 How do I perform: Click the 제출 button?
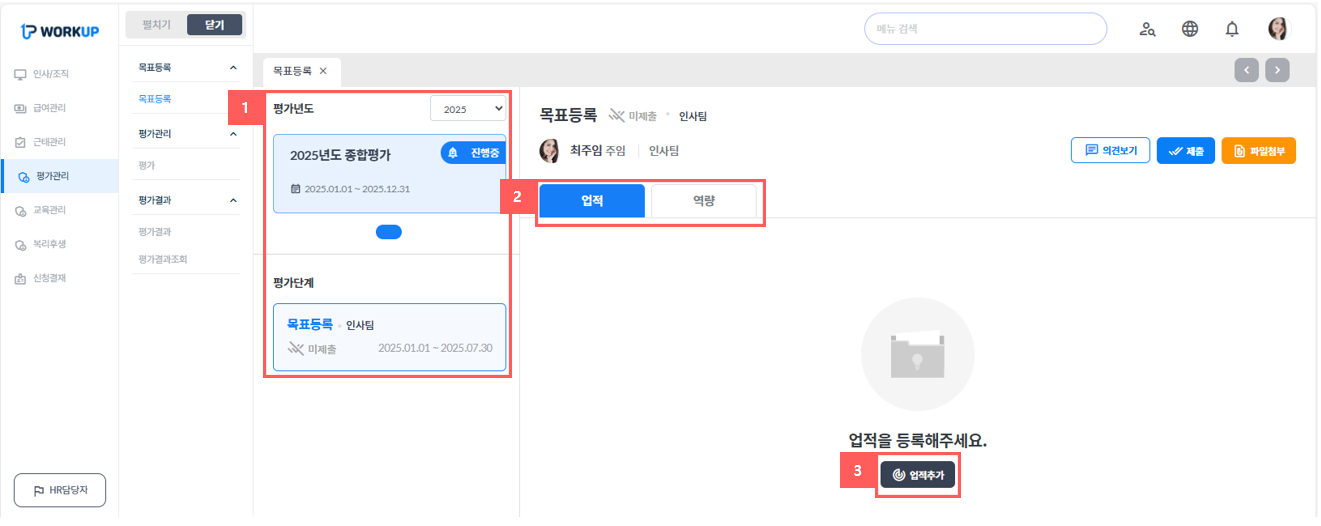[x=1185, y=151]
